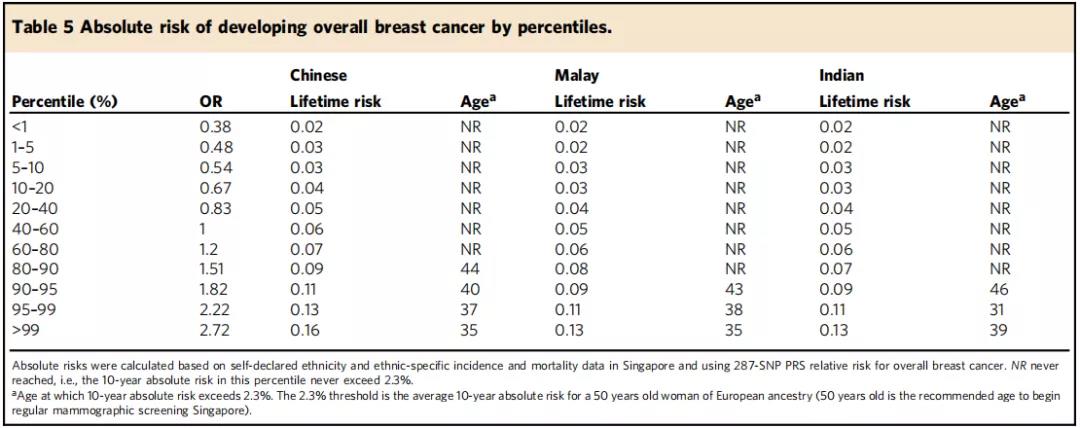
Task: Click the OR value 0.38
Action: tap(216, 127)
